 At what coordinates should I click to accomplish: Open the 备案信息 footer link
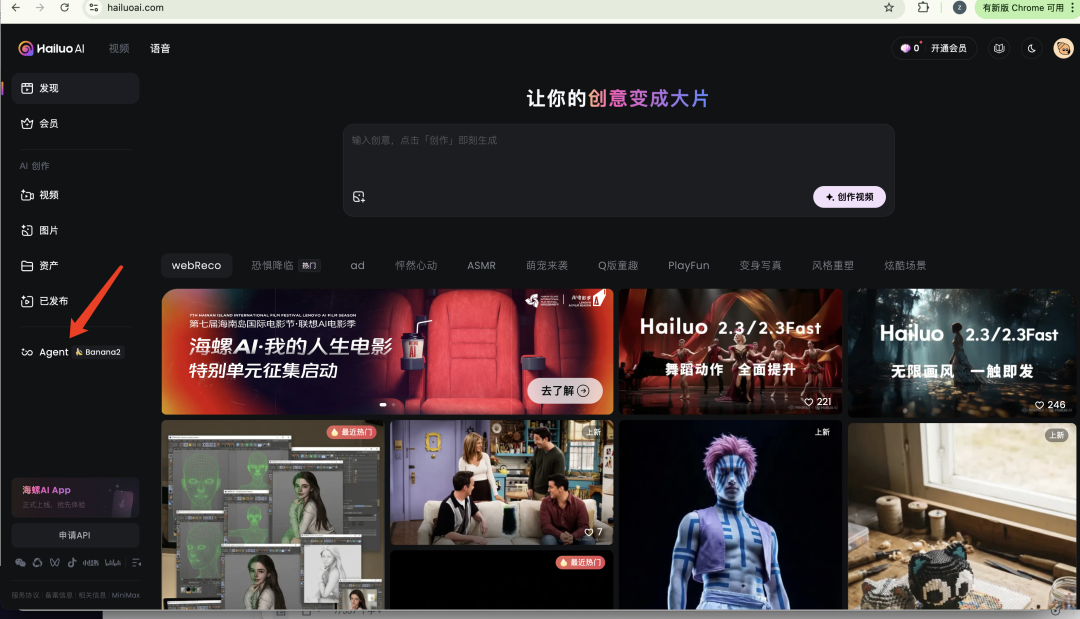click(59, 595)
